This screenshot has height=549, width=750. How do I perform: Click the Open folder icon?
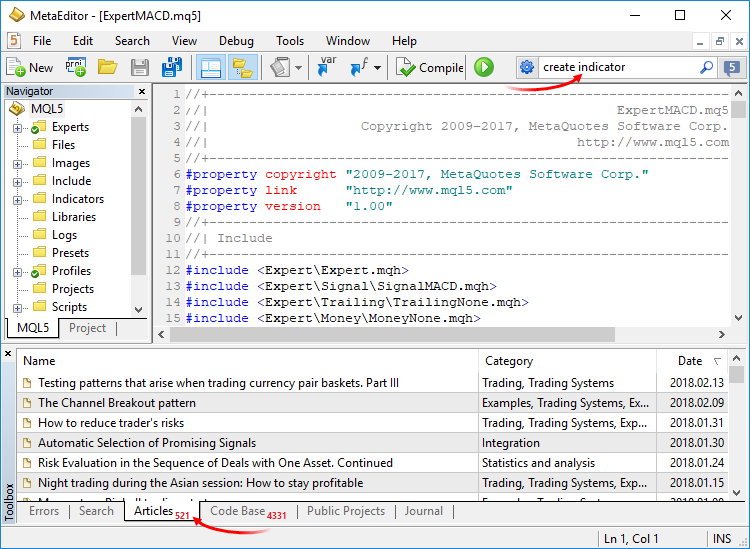pos(108,67)
